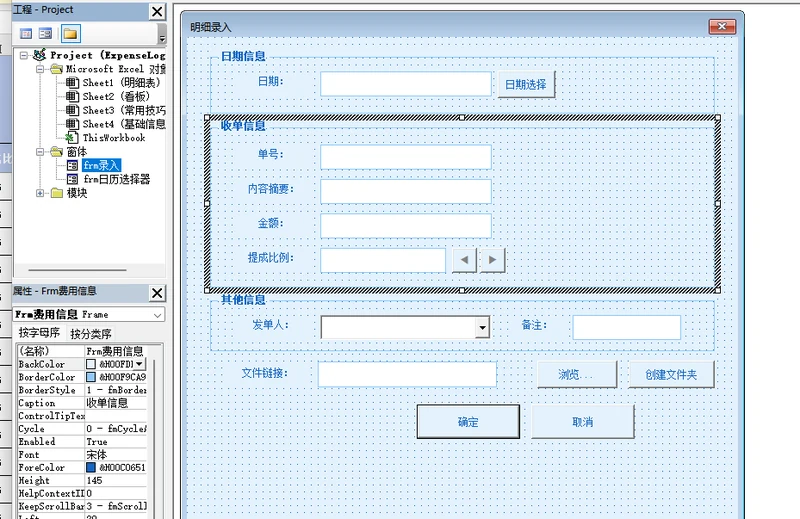Image resolution: width=800 pixels, height=519 pixels.
Task: Select the 日期信息 frame caption
Action: click(x=243, y=56)
